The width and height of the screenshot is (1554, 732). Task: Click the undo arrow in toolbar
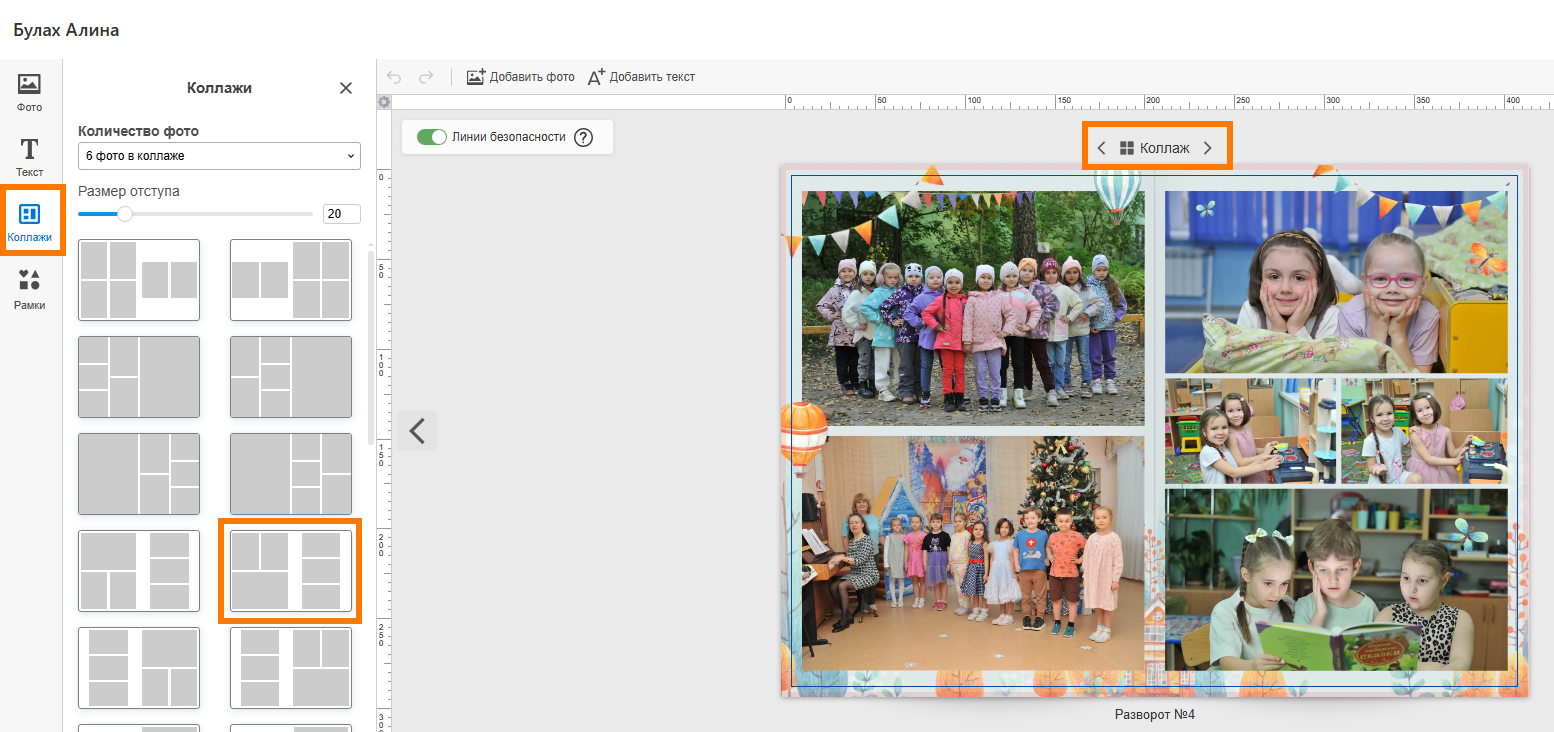point(394,77)
